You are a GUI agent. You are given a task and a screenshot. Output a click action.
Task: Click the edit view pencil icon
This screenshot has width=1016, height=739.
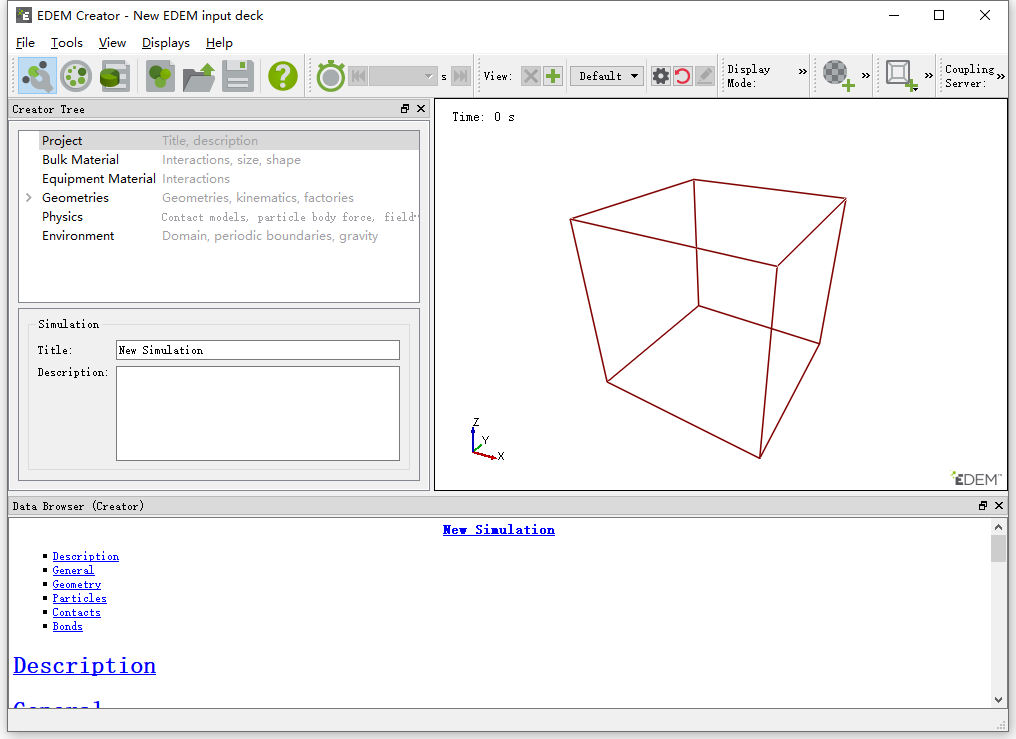point(704,76)
